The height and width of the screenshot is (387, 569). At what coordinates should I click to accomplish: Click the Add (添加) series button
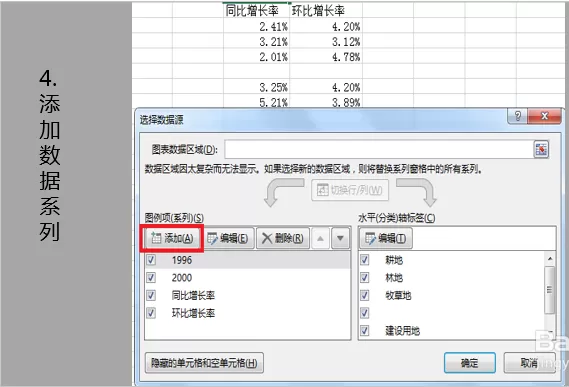coord(172,239)
